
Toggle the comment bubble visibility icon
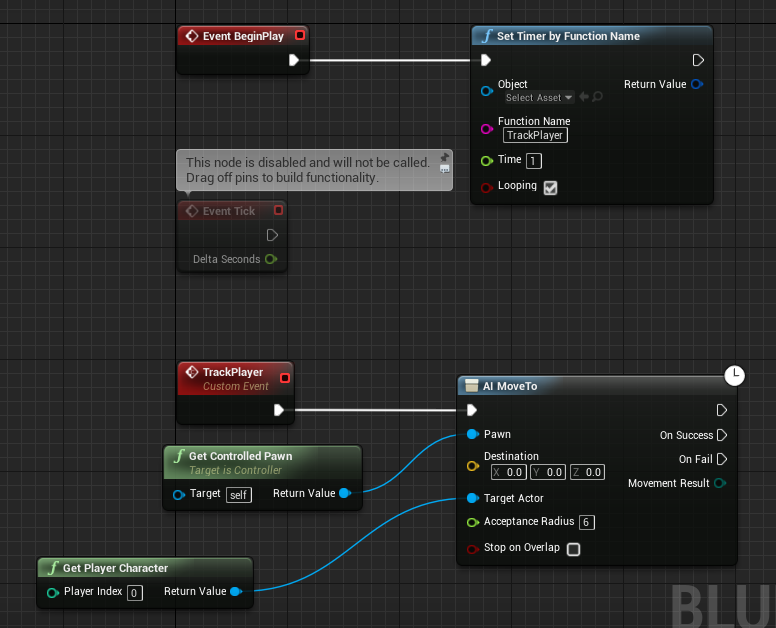pyautogui.click(x=444, y=169)
